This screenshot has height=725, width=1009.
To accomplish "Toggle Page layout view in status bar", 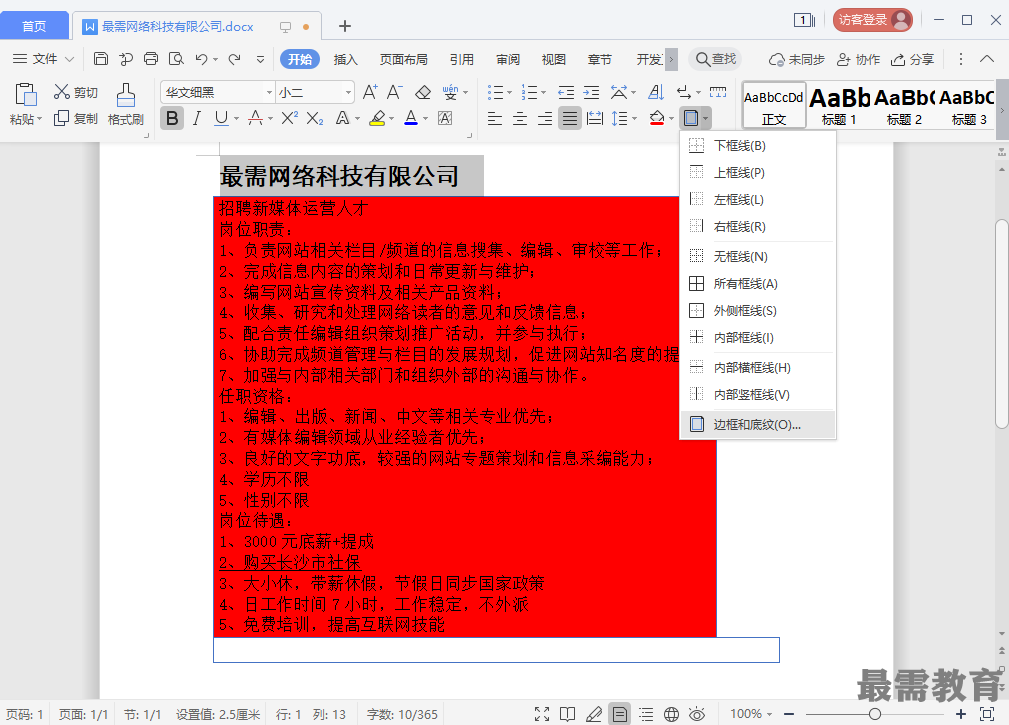I will coord(620,714).
